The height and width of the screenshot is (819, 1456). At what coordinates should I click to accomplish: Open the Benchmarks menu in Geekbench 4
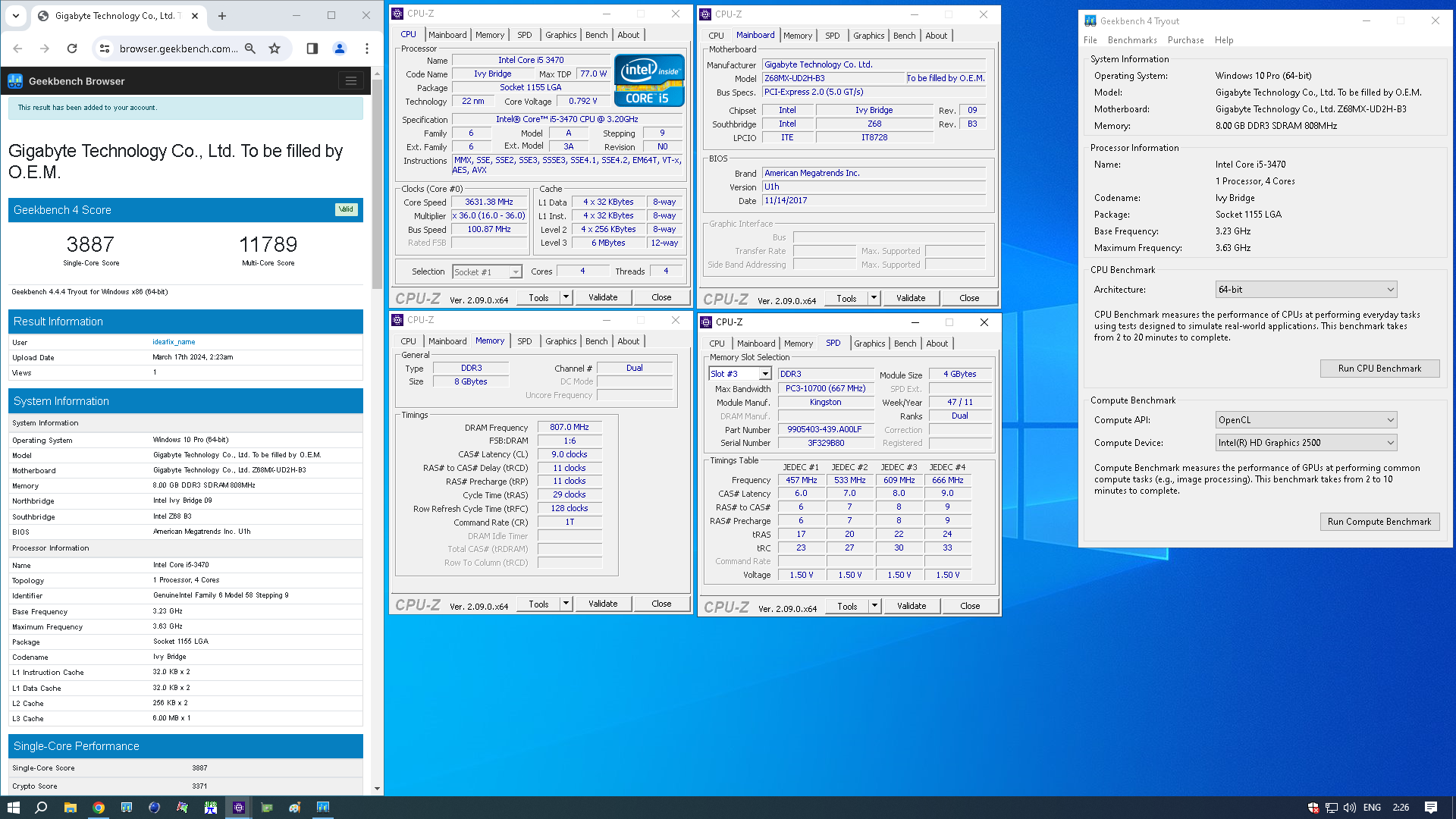pos(1132,40)
